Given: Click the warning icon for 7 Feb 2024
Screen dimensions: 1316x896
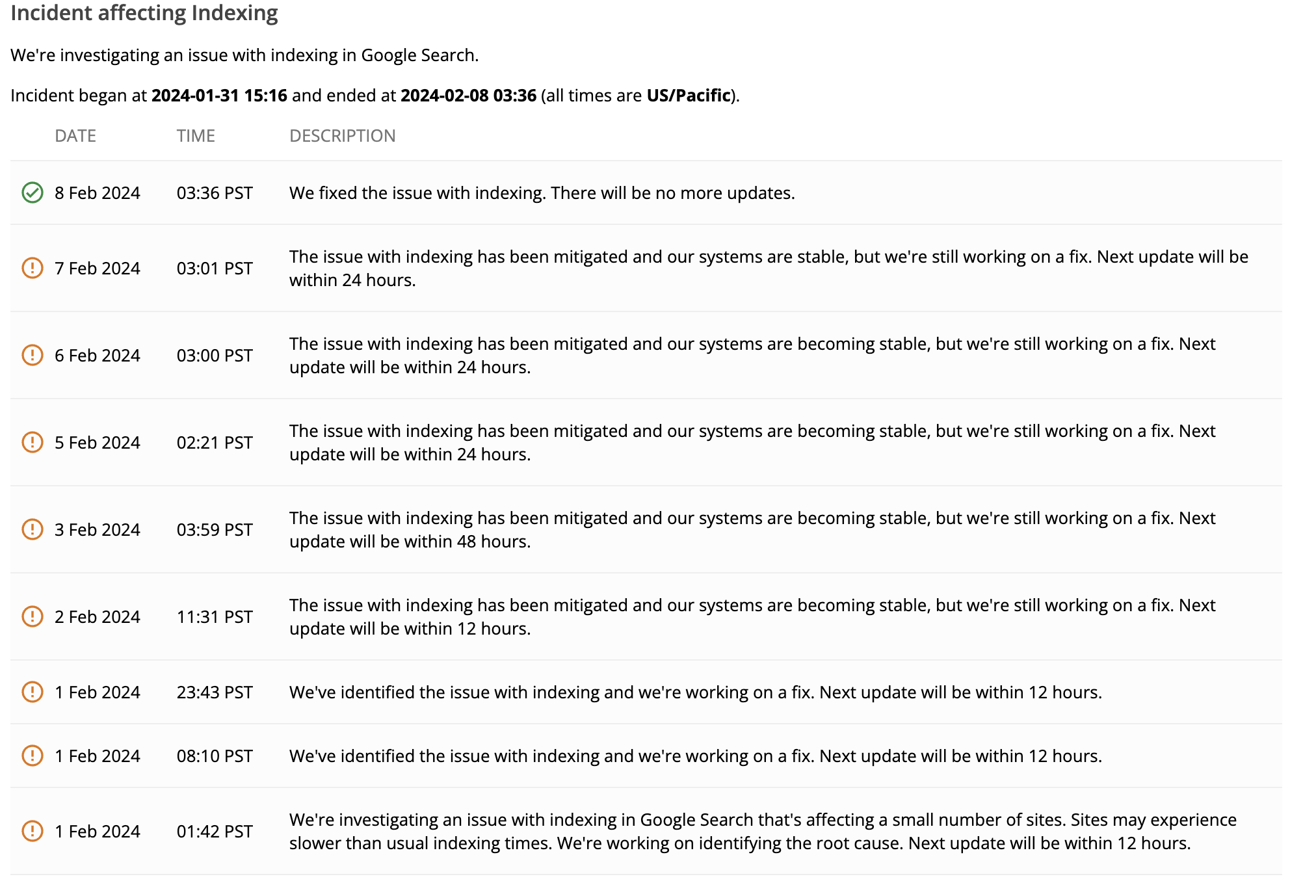Looking at the screenshot, I should click(x=33, y=268).
